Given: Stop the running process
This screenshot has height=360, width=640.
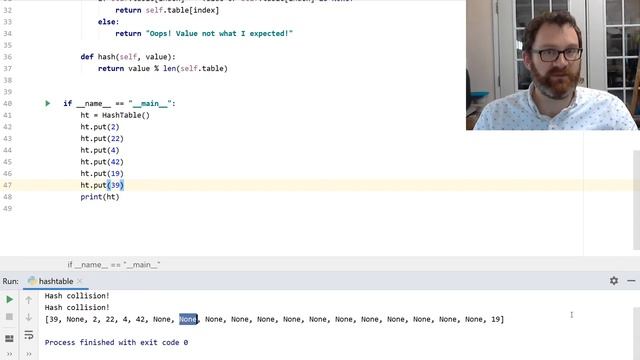Looking at the screenshot, I should click(9, 317).
